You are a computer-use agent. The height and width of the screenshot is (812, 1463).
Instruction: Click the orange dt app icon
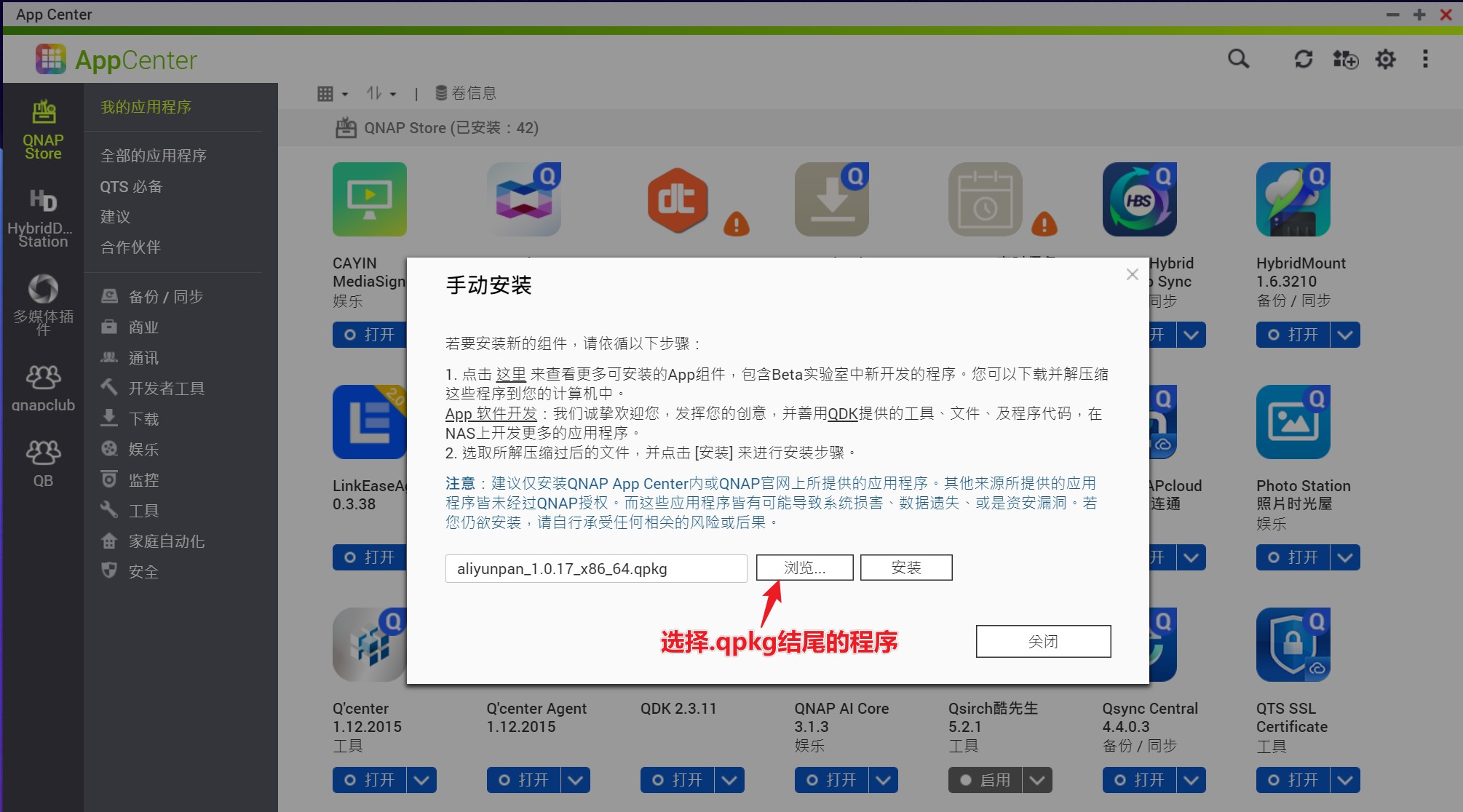[x=678, y=199]
